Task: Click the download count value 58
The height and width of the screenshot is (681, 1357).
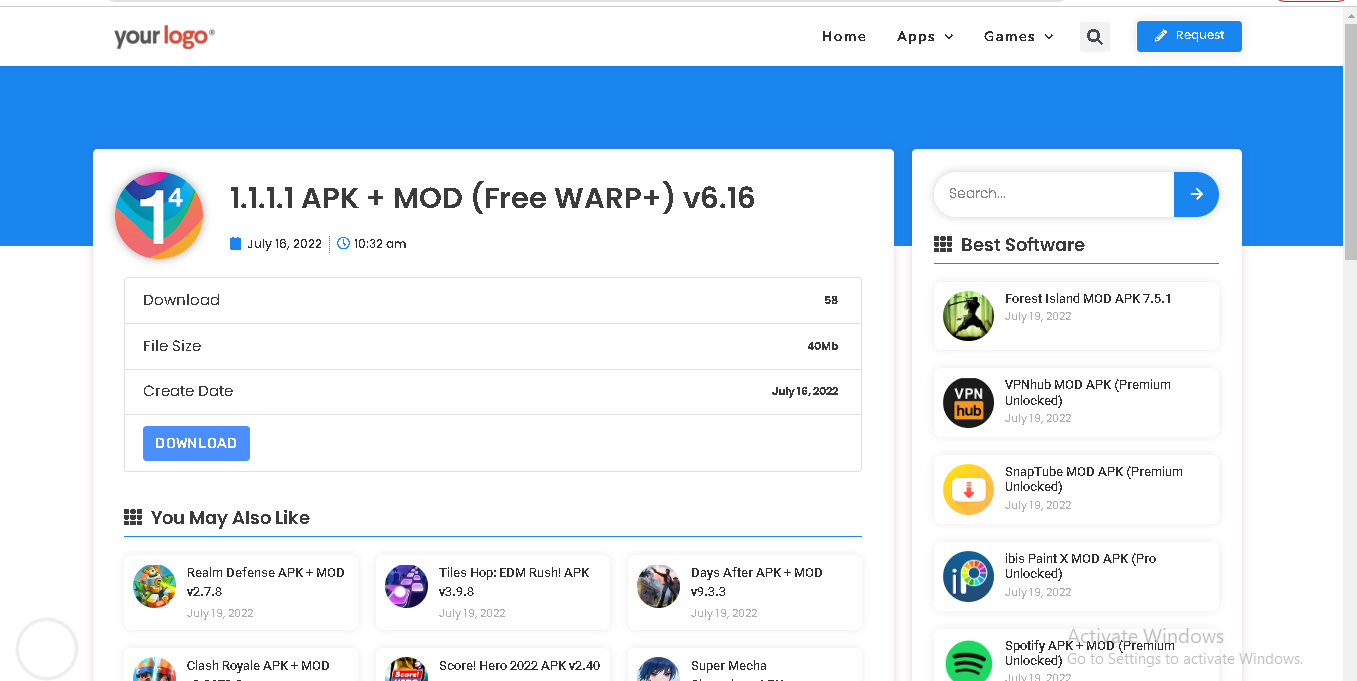Action: click(x=831, y=300)
